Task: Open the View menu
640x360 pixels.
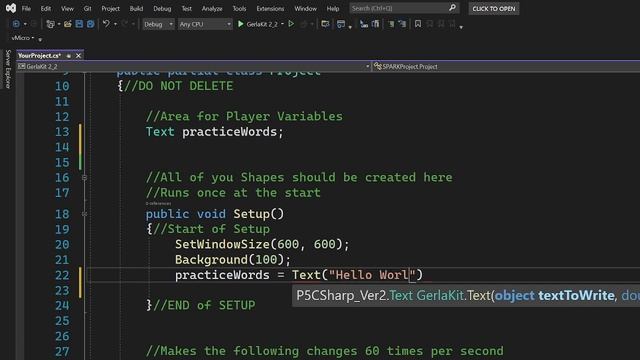Action: click(x=67, y=9)
